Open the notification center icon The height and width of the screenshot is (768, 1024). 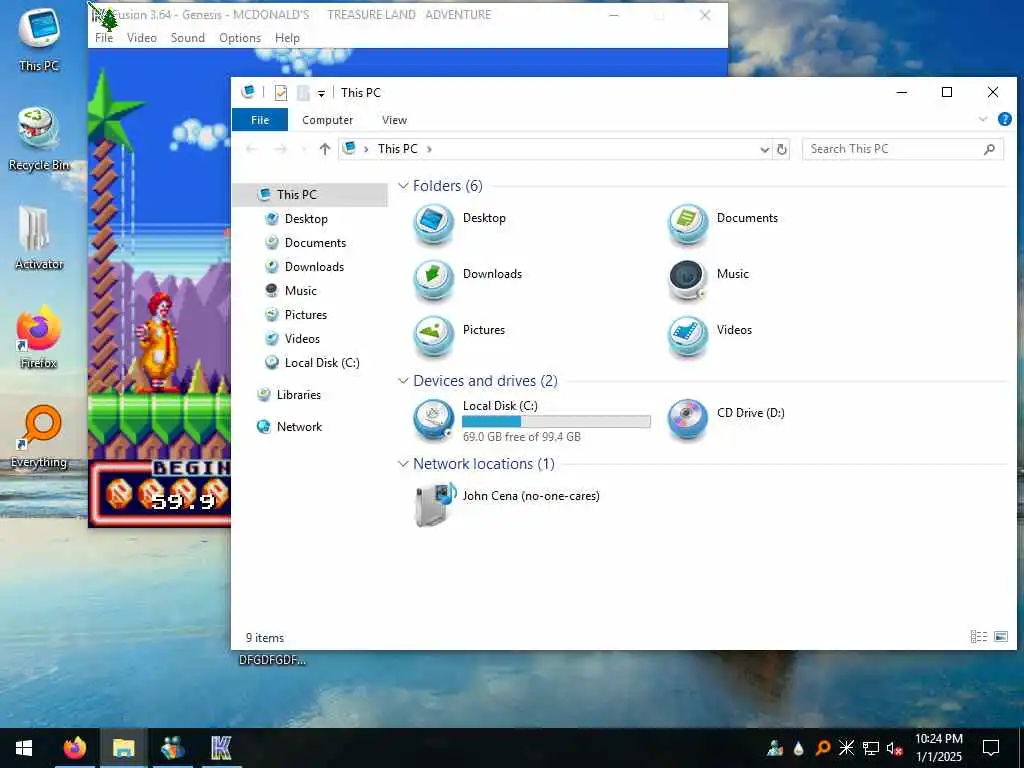[991, 748]
